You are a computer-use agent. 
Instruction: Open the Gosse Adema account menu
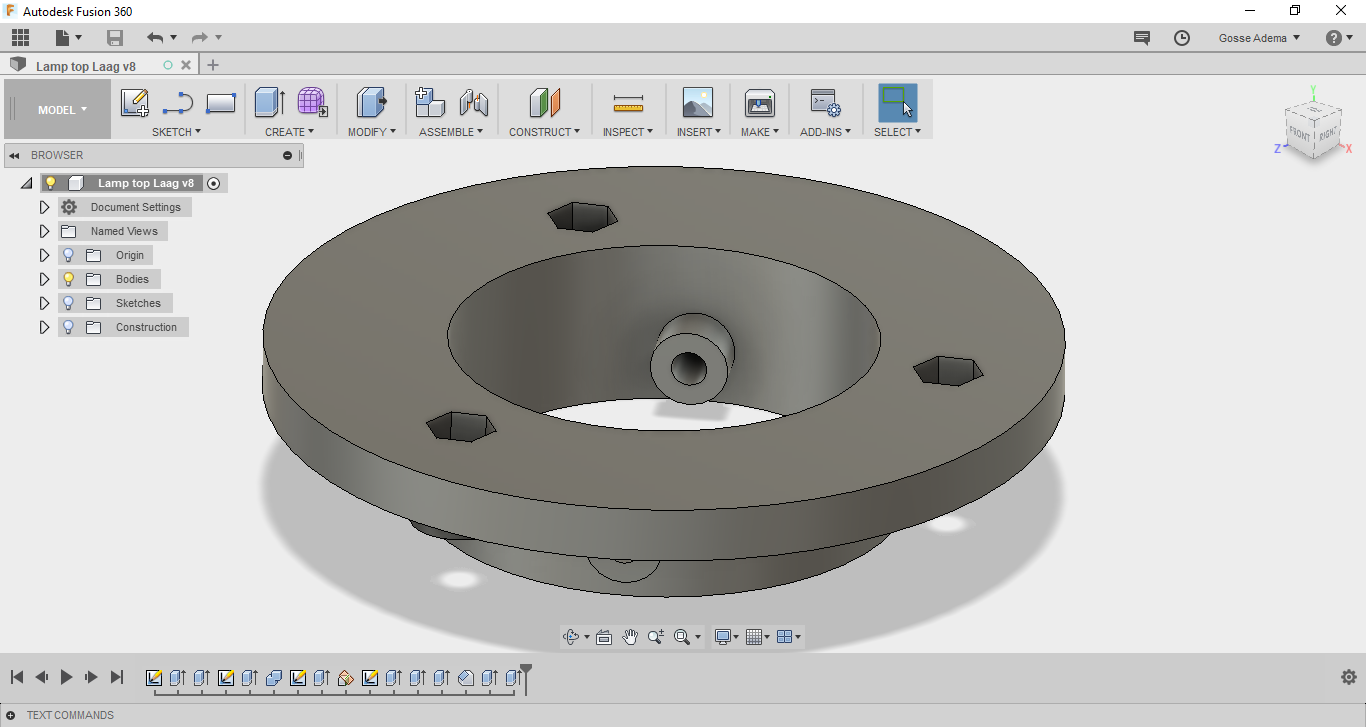(x=1259, y=38)
